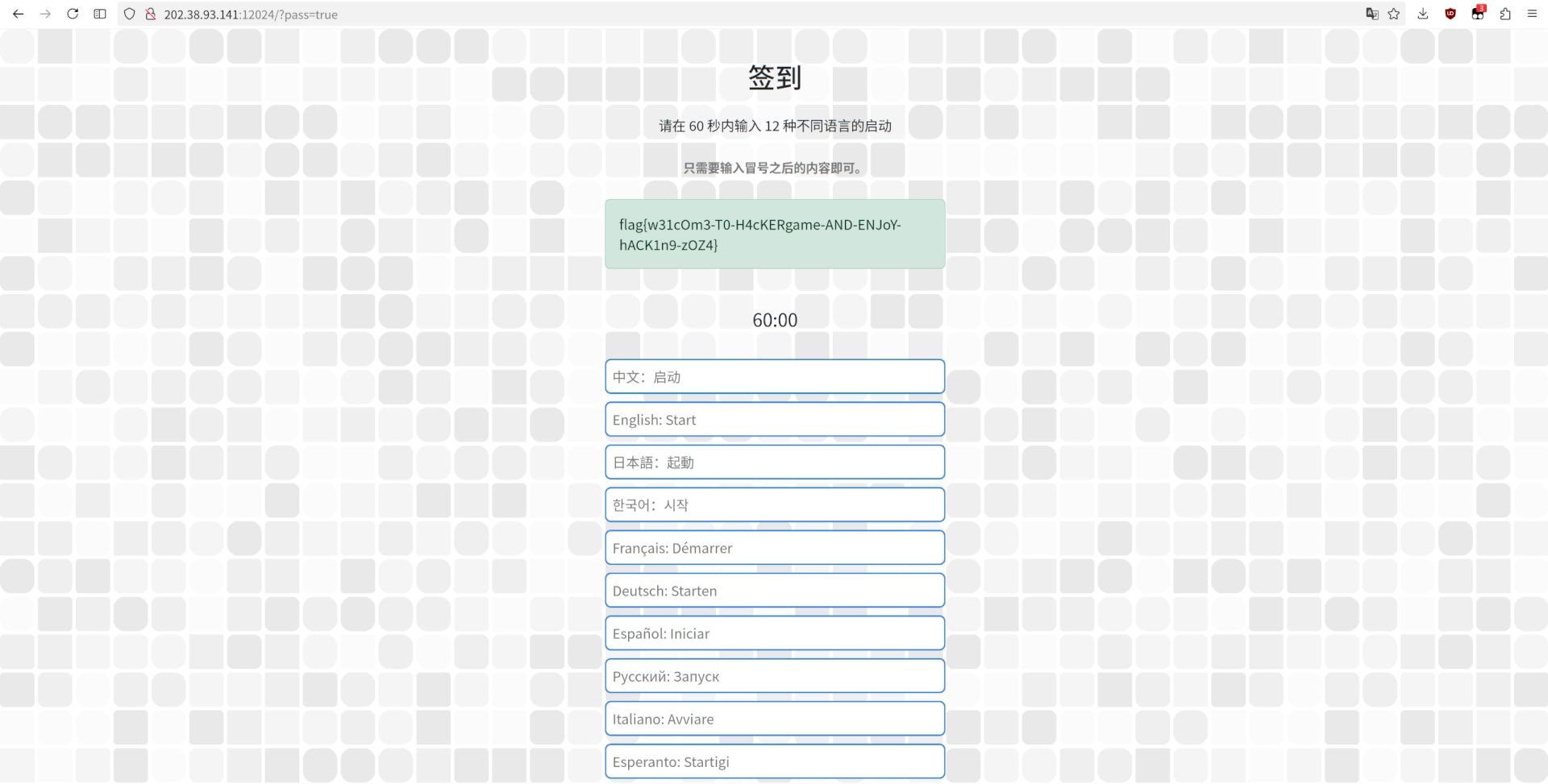Focus the 日本語：起動 input field
The image size is (1548, 784).
[x=775, y=462]
